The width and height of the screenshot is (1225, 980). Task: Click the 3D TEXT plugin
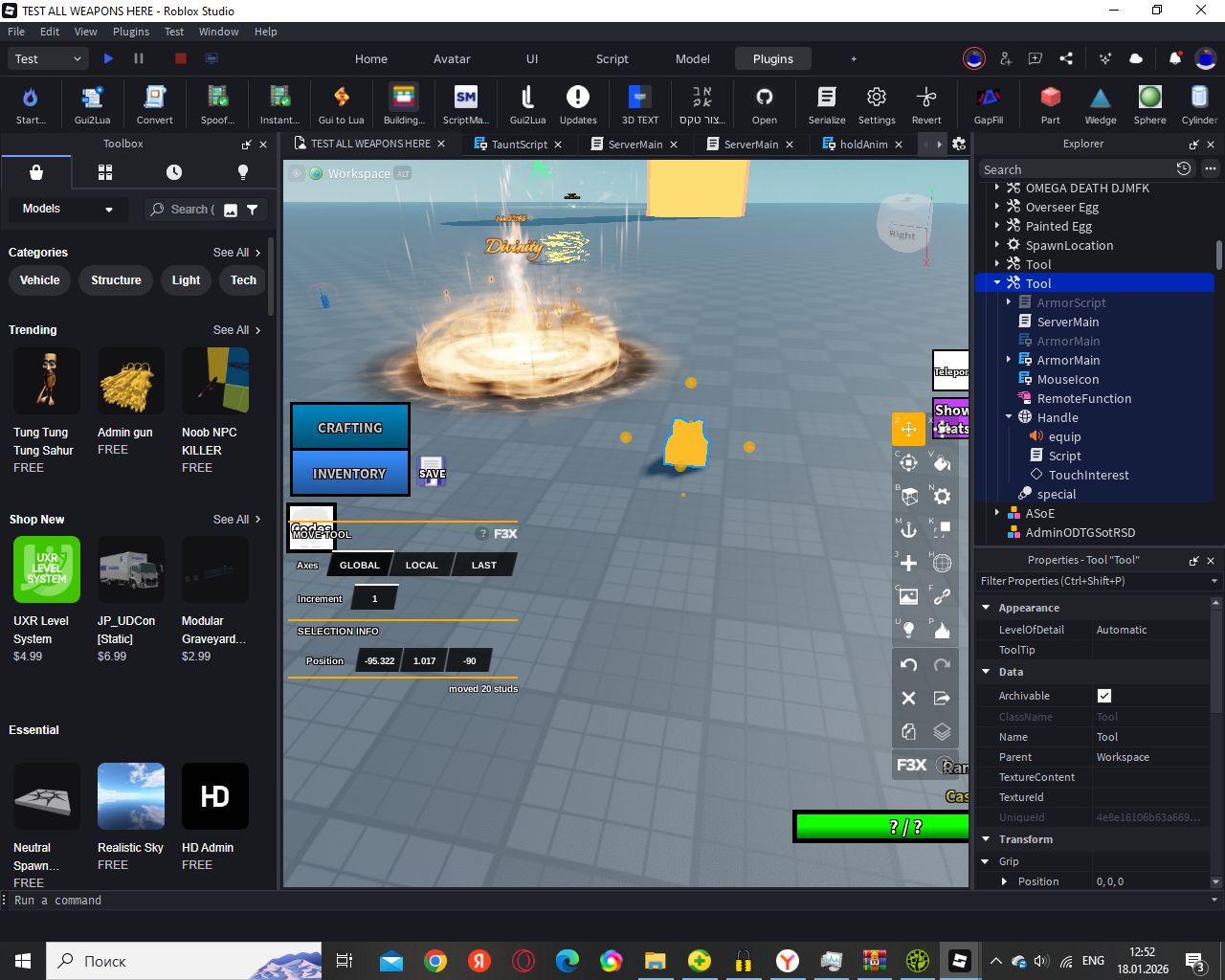click(640, 104)
